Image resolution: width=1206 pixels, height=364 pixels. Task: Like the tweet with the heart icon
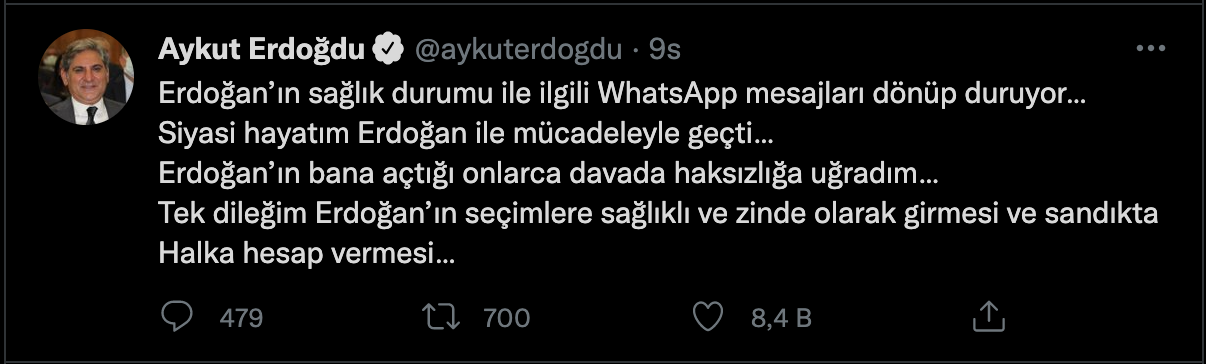707,318
